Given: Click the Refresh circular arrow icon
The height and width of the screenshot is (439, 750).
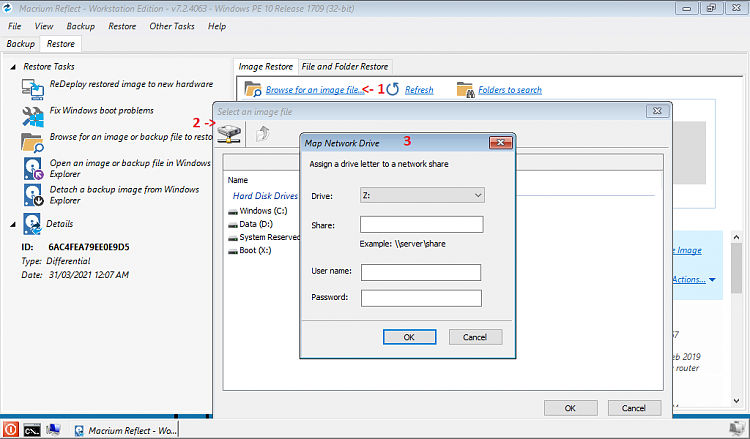Looking at the screenshot, I should pyautogui.click(x=393, y=89).
